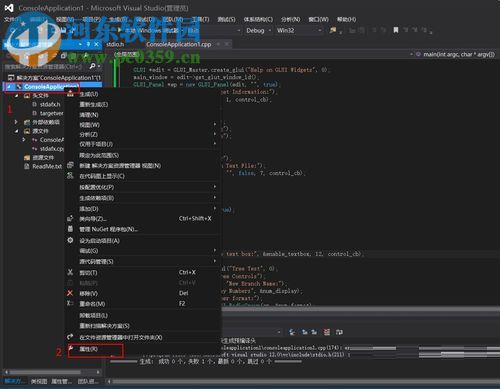The image size is (500, 389).
Task: Collapse the 头文件 headers folder
Action: [x=17, y=96]
